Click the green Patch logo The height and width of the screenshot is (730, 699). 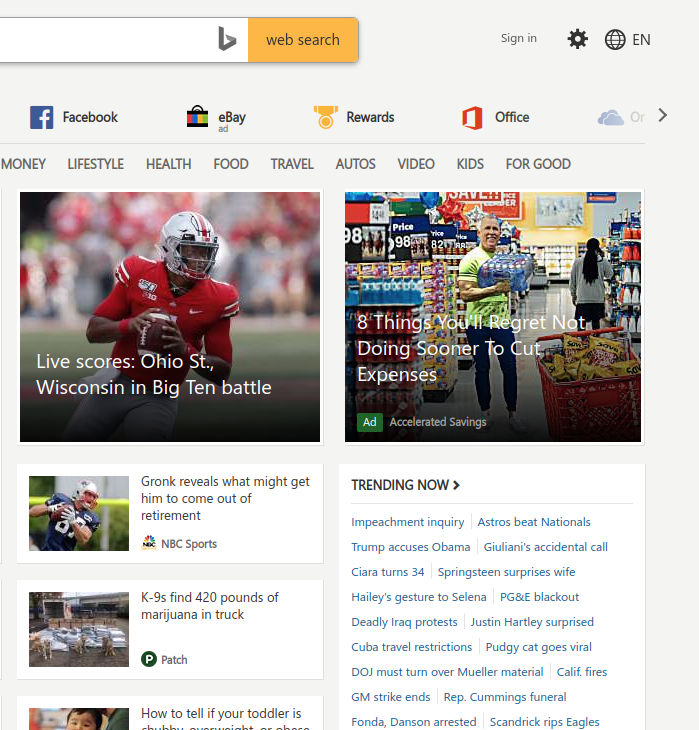(149, 659)
